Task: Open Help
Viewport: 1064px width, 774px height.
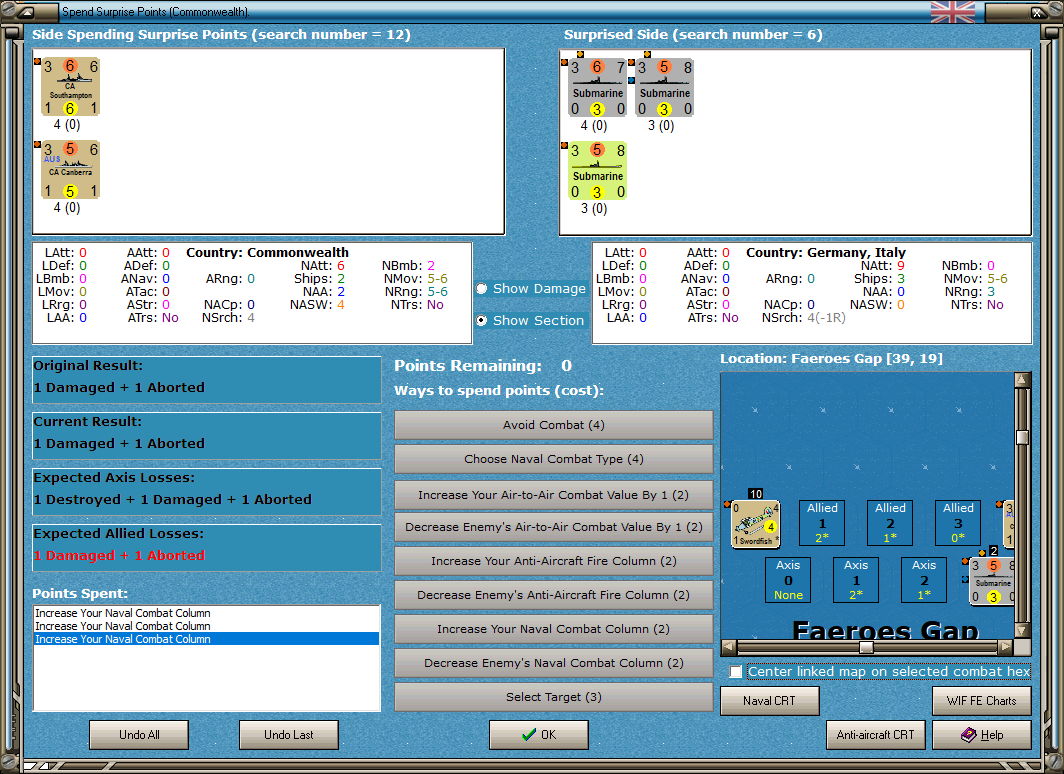Action: click(982, 735)
